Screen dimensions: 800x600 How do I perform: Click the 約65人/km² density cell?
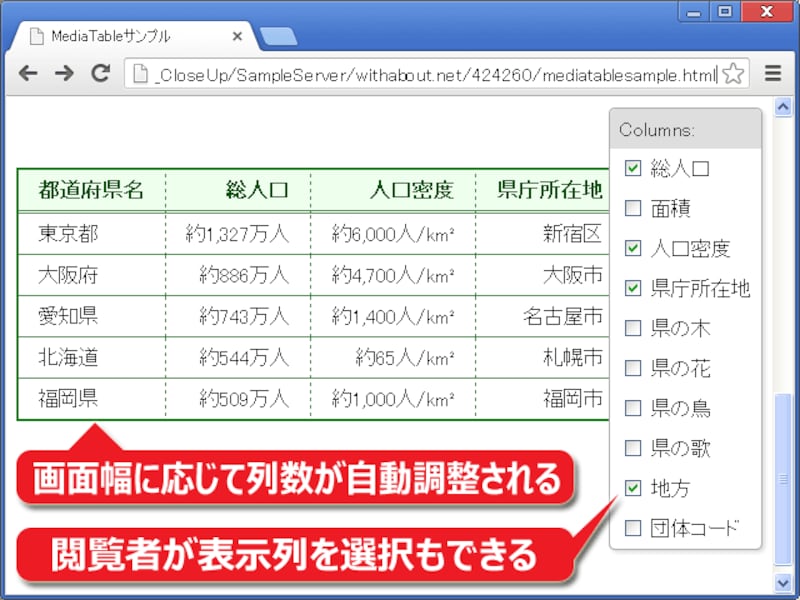pos(393,358)
